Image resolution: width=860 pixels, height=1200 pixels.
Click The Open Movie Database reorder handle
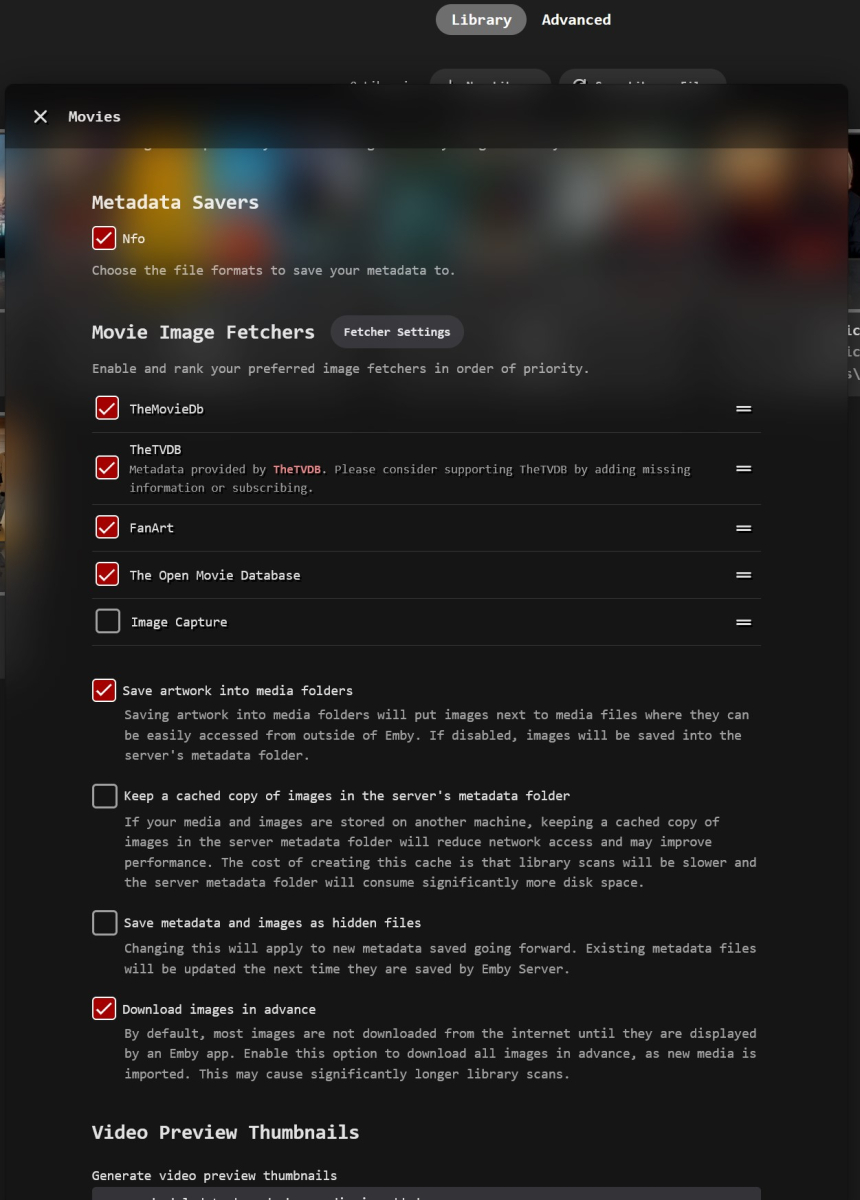743,575
